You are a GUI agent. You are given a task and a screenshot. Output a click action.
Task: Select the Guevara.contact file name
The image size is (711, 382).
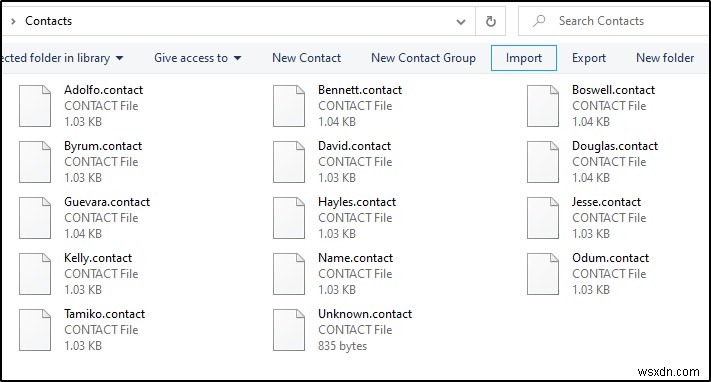pyautogui.click(x=107, y=202)
